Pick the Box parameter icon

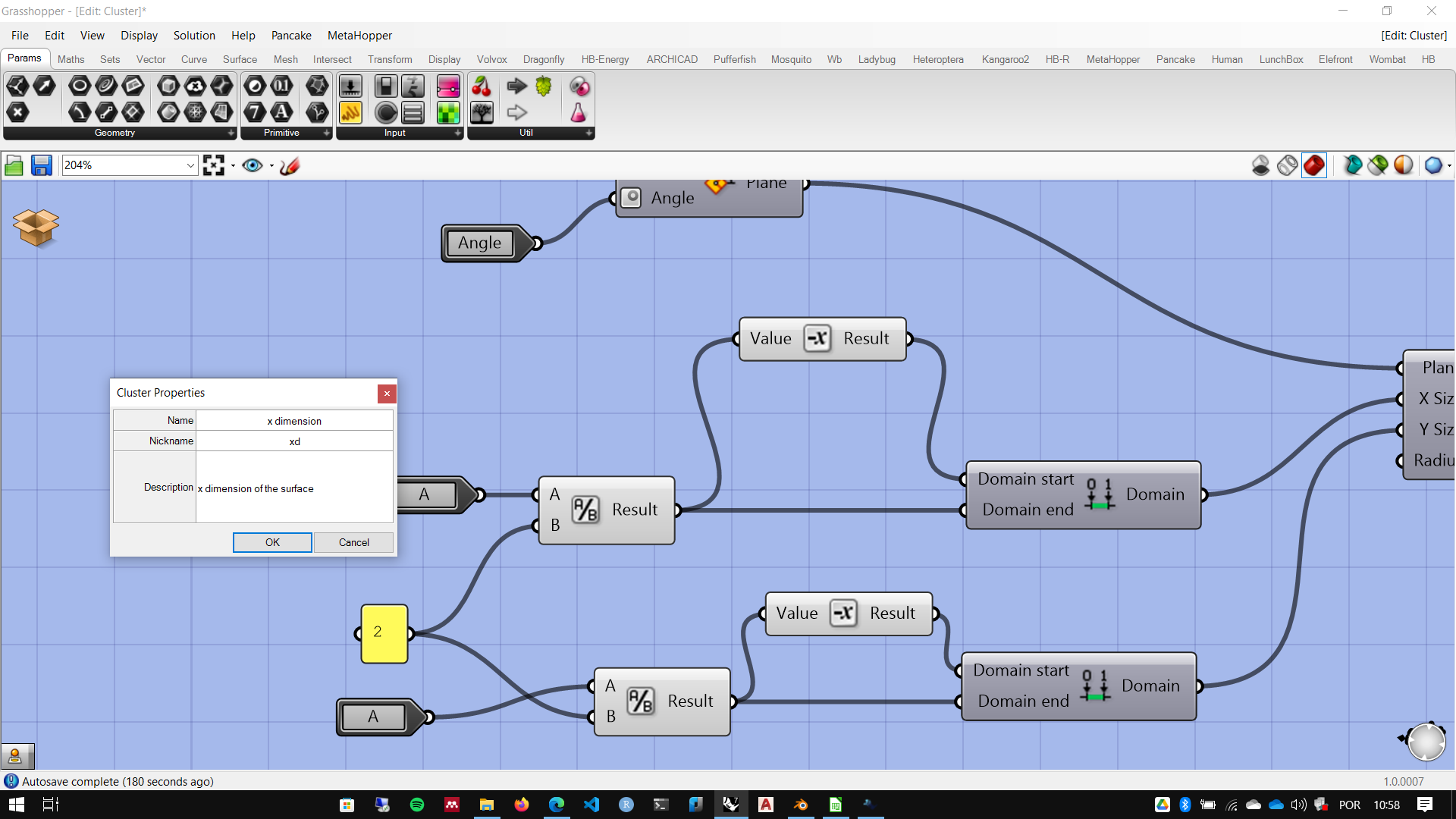click(x=168, y=86)
